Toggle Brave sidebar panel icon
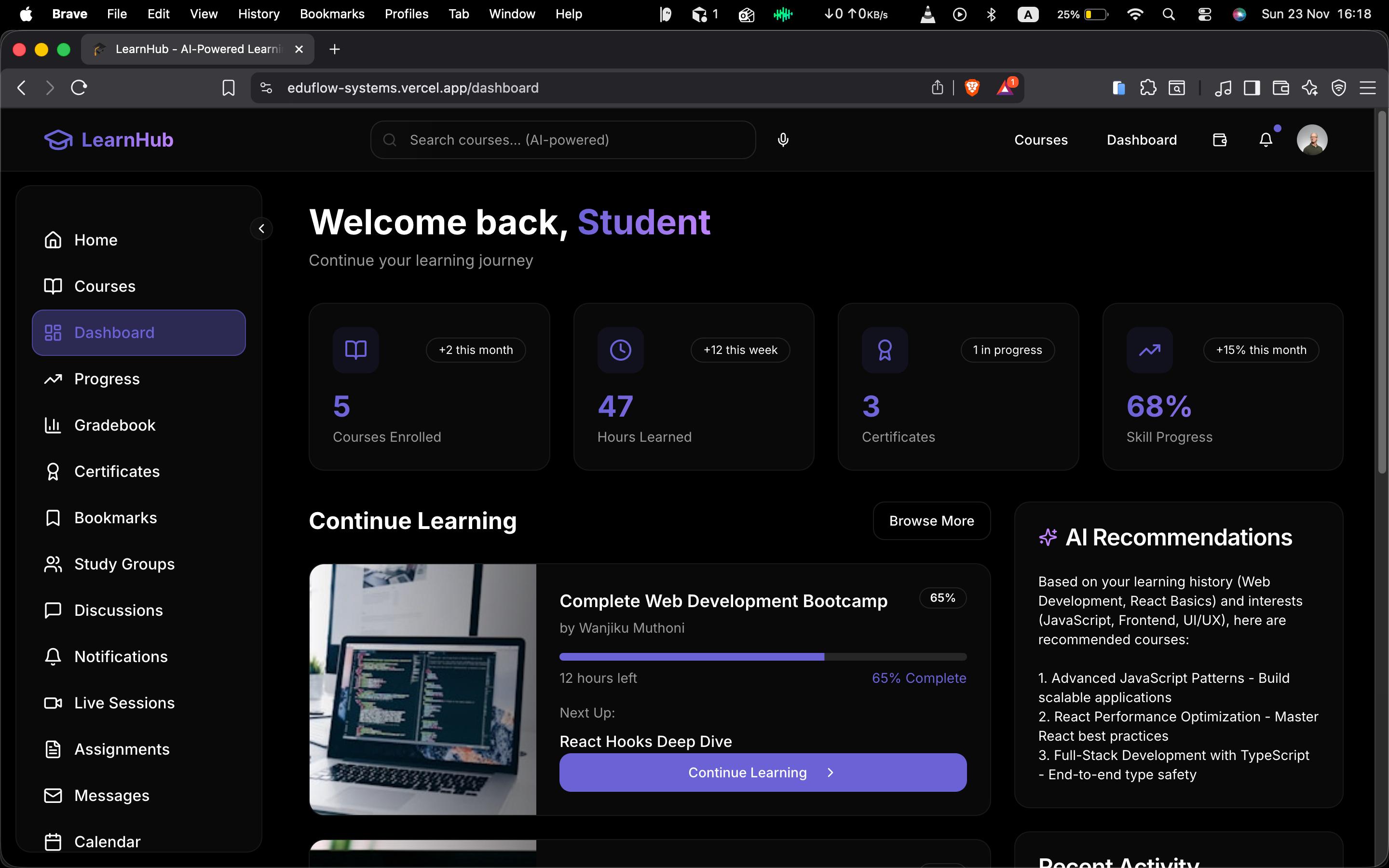 coord(1251,87)
